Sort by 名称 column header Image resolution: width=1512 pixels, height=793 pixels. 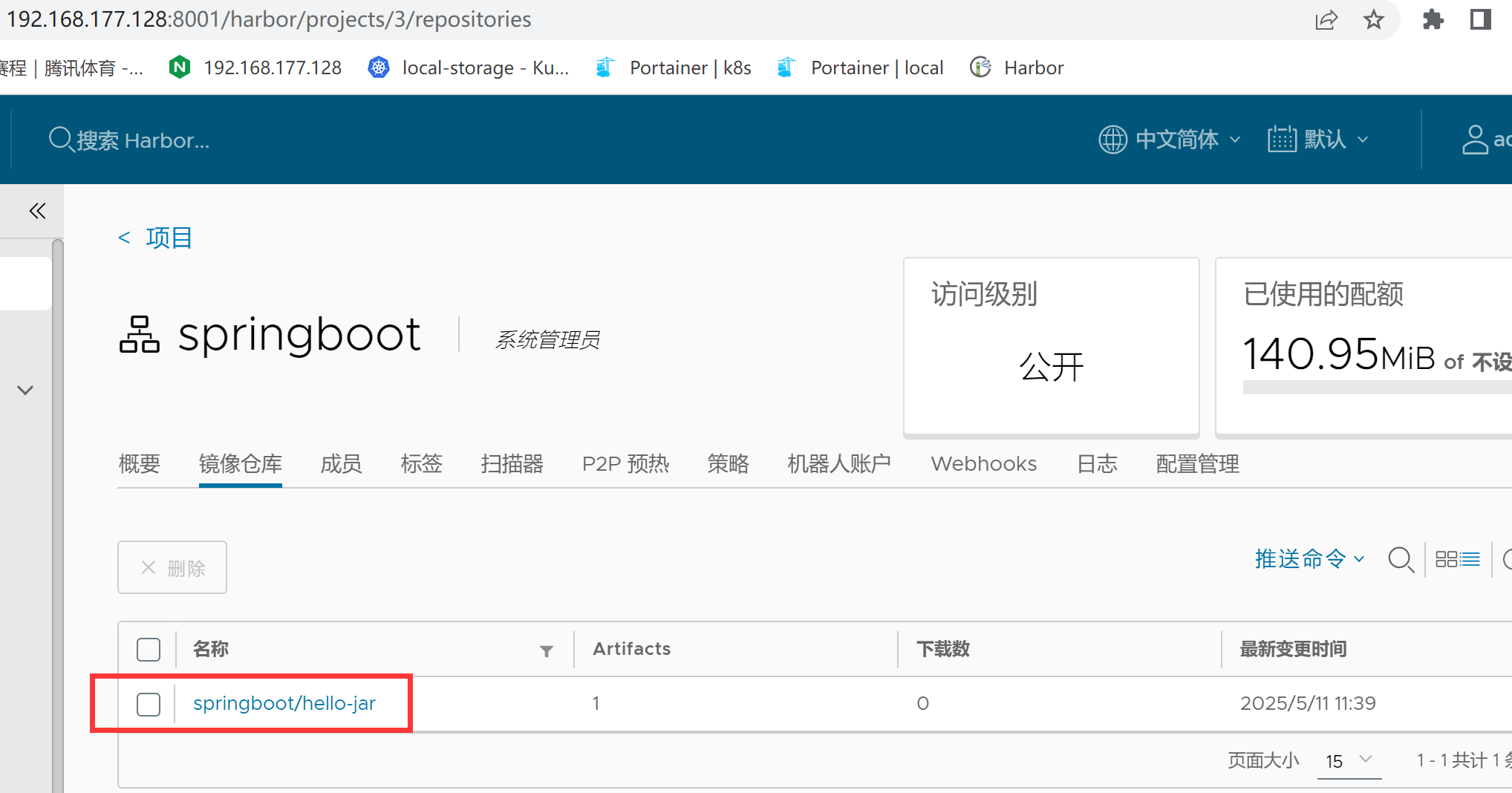211,649
